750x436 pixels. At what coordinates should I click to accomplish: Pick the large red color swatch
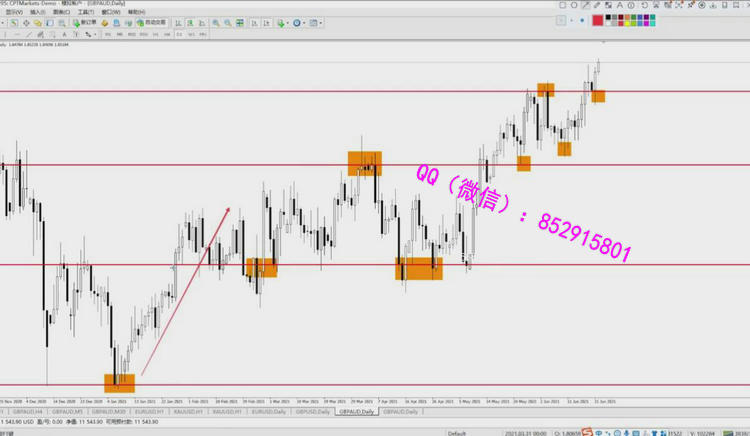pyautogui.click(x=598, y=19)
